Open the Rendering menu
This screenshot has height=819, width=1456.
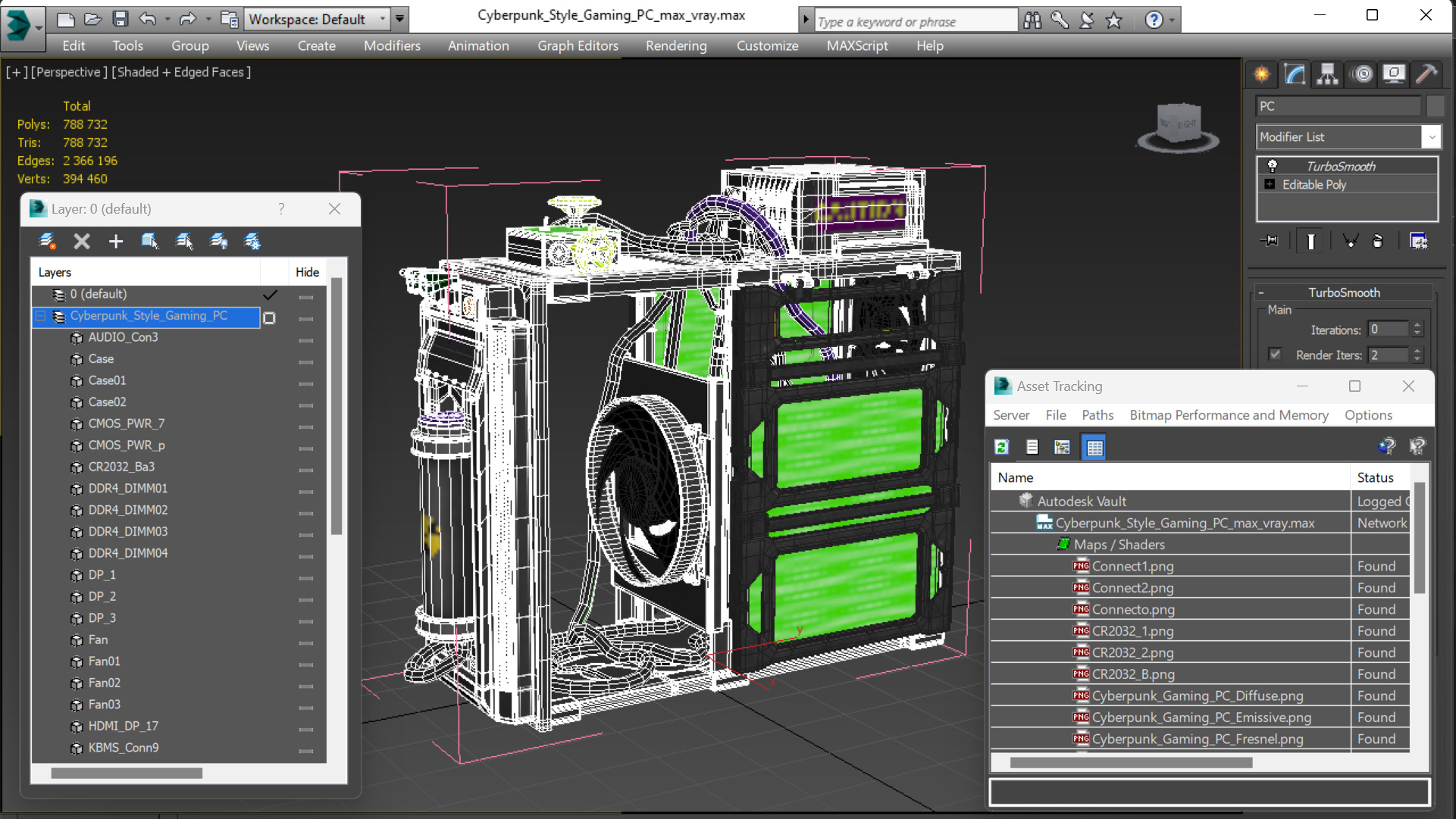coord(675,45)
